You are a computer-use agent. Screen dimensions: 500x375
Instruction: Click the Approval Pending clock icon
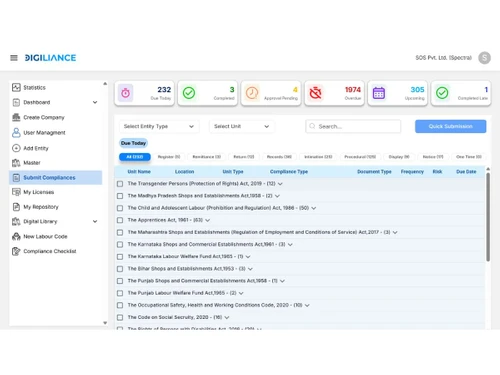(252, 93)
